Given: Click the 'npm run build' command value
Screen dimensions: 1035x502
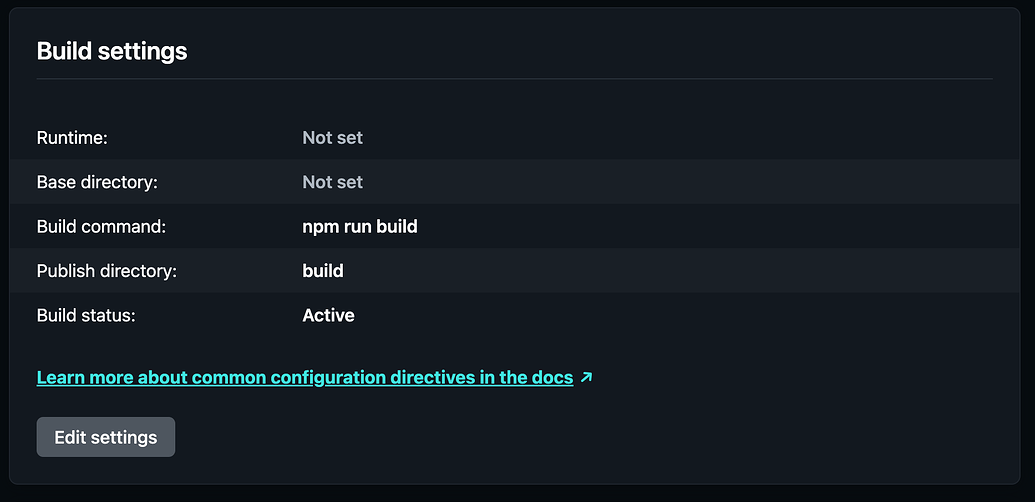Looking at the screenshot, I should click(360, 227).
